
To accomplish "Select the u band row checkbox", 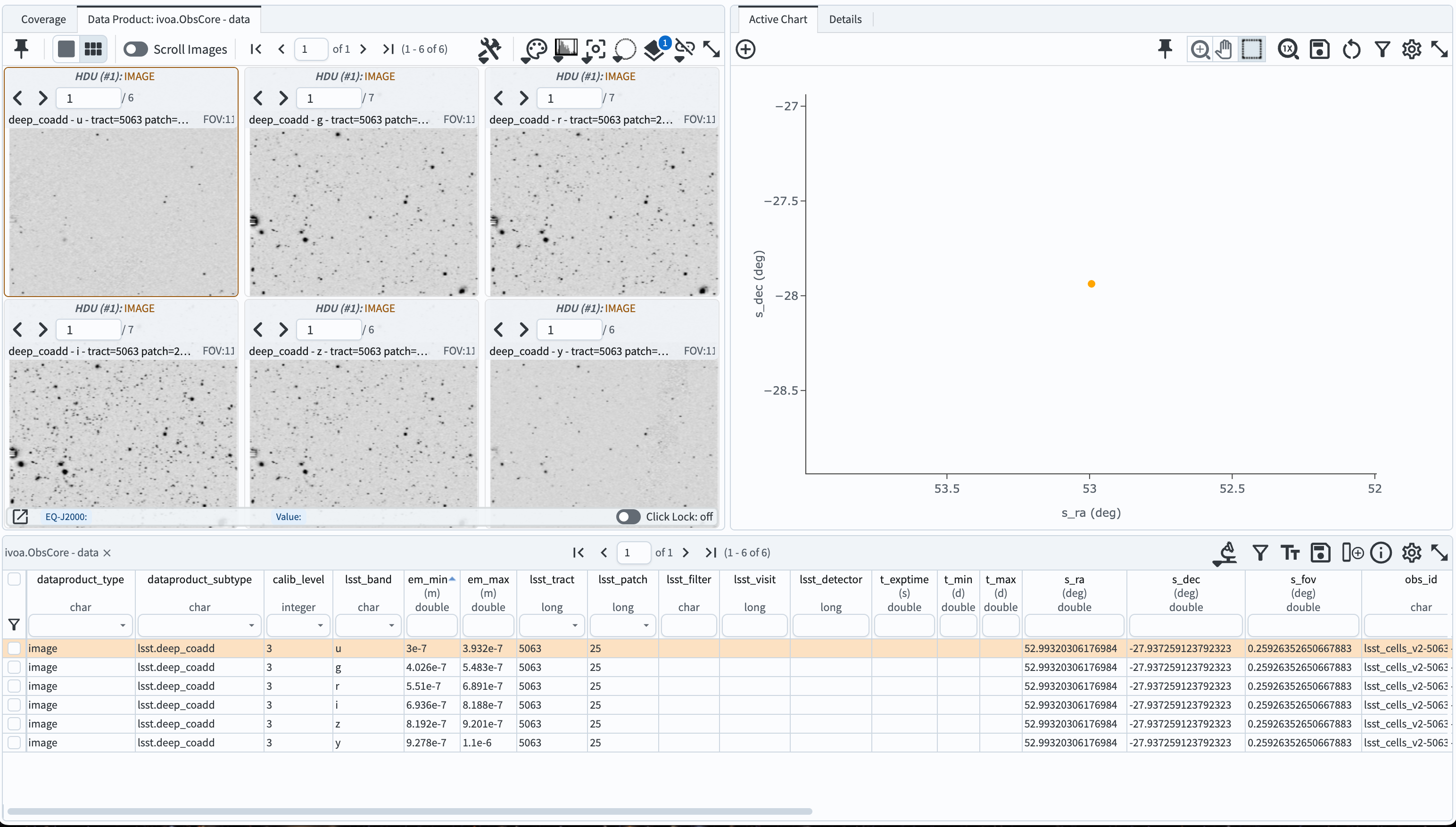I will (14, 648).
